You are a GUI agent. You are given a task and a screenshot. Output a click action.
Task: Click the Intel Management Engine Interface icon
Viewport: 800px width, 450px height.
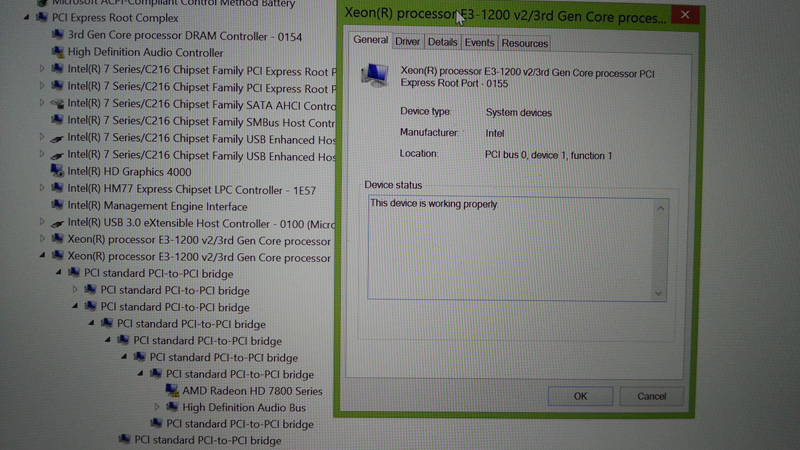click(58, 205)
